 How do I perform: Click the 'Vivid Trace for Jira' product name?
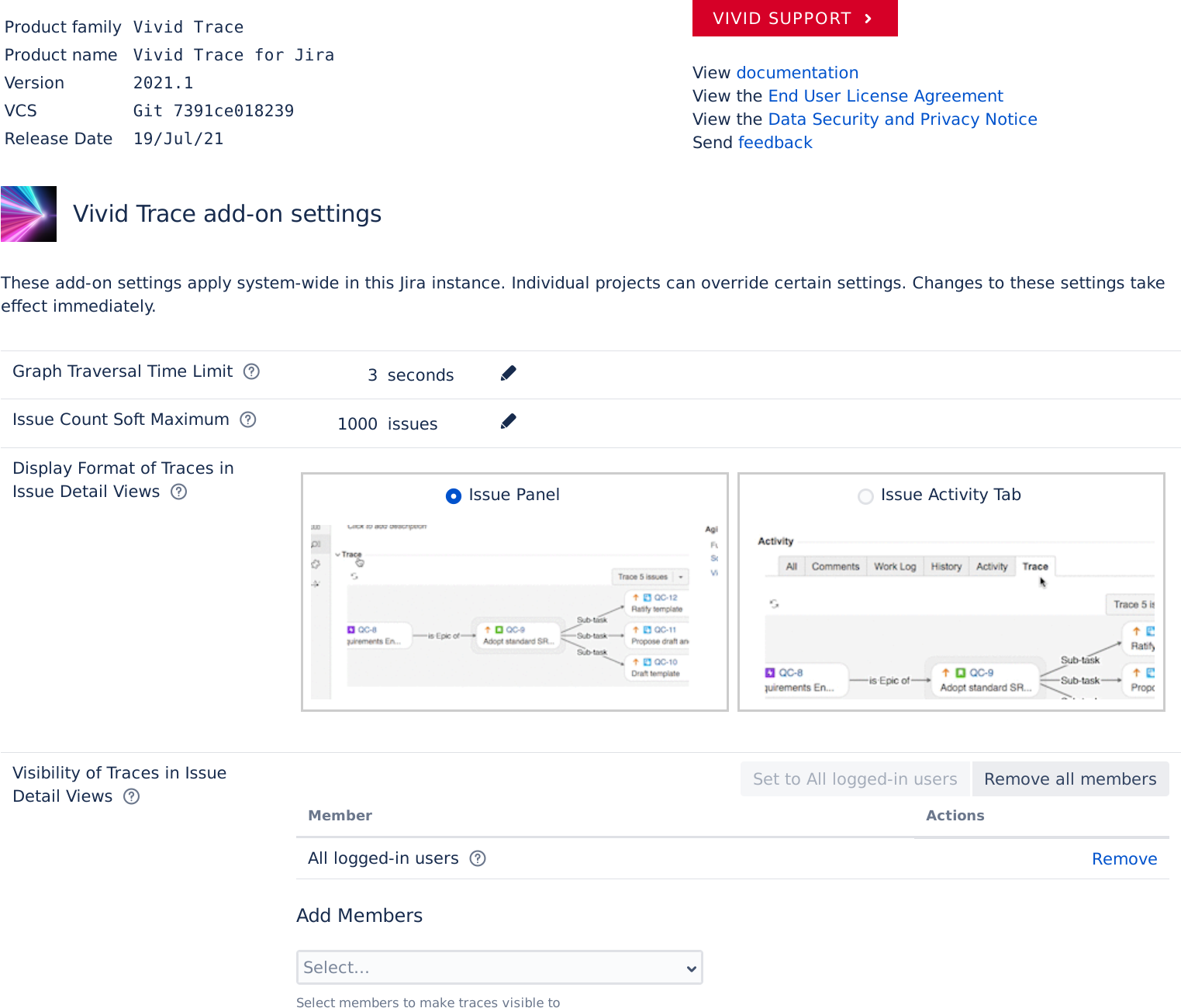(233, 55)
